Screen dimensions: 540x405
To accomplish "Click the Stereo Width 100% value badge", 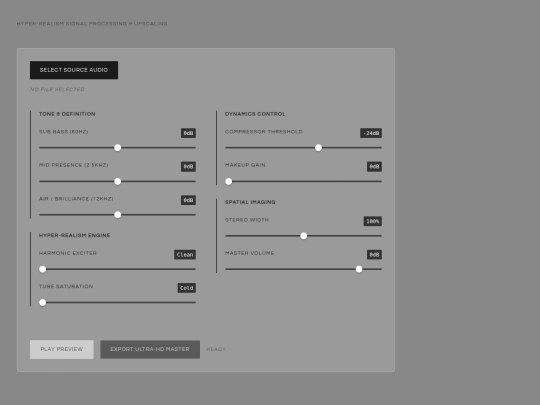I will (x=373, y=221).
